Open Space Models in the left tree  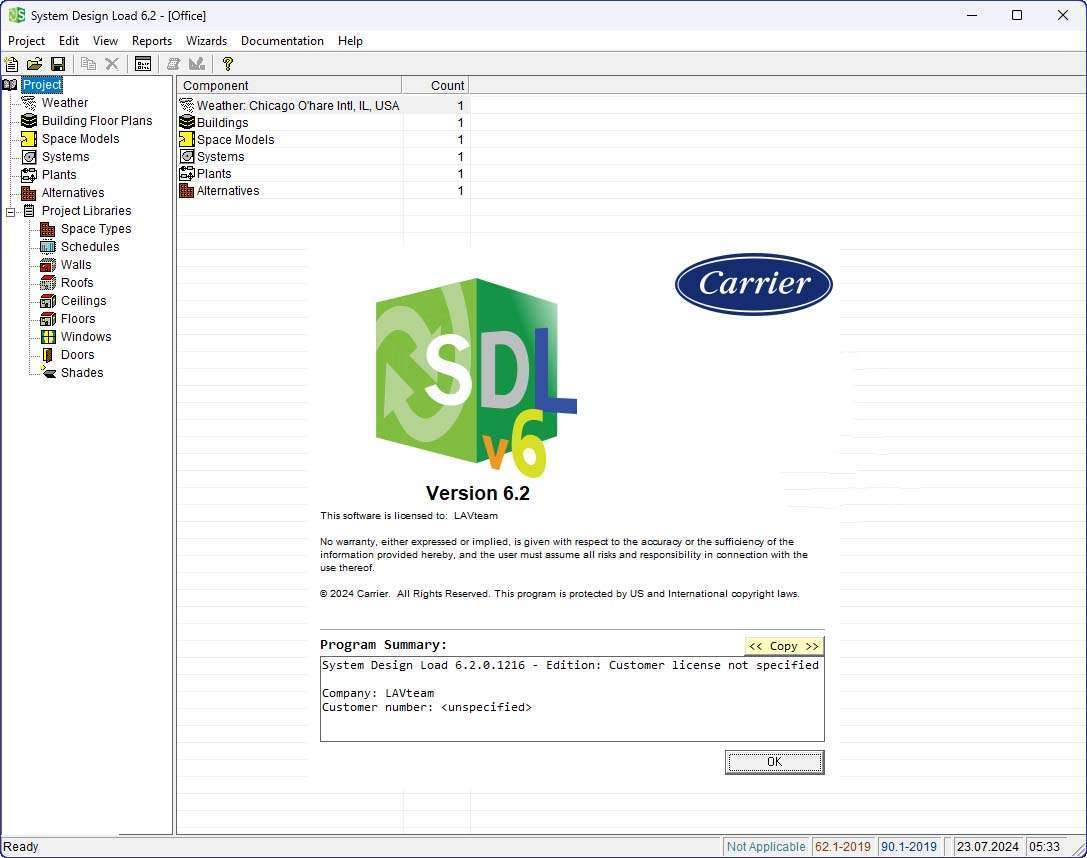(80, 139)
